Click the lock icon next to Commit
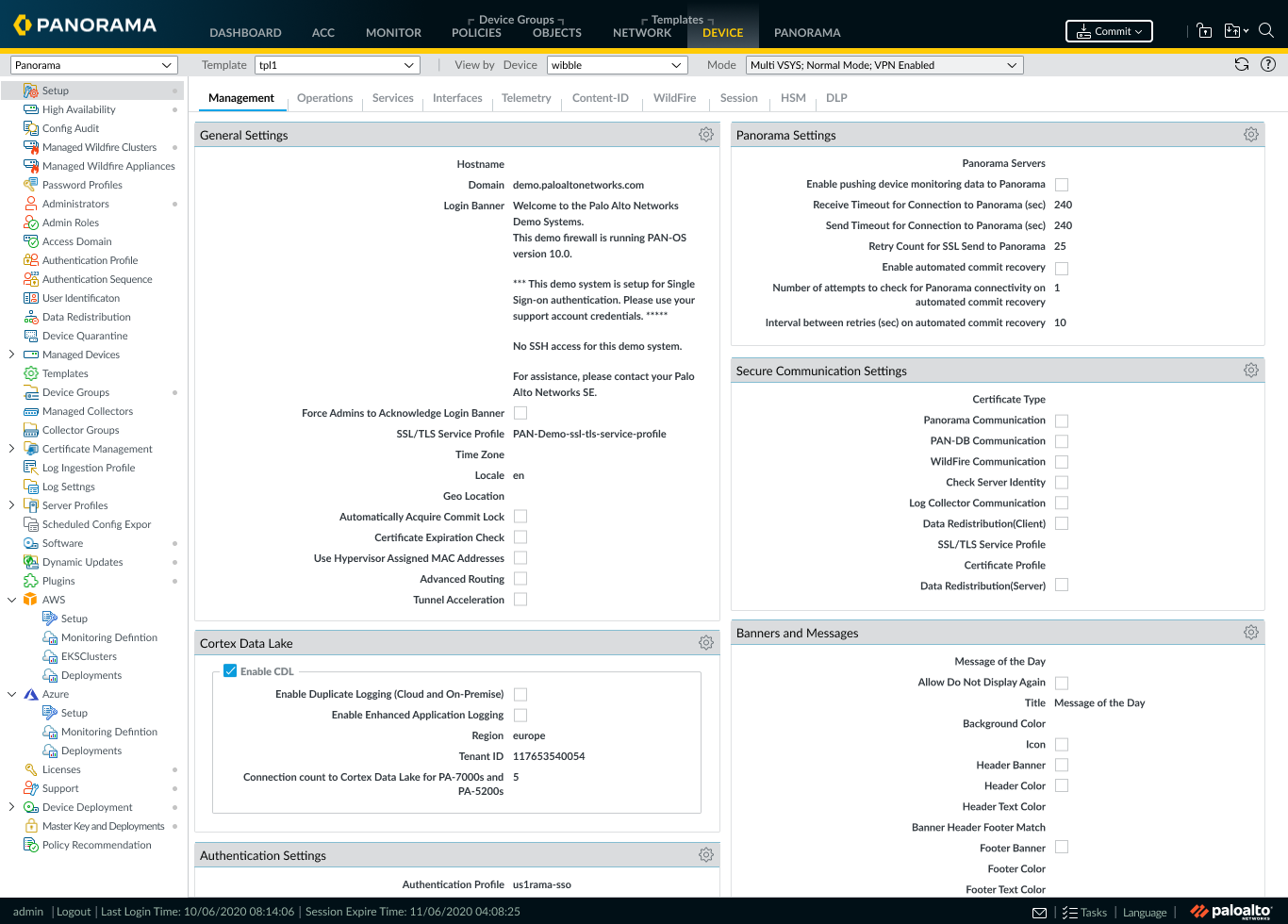Viewport: 1288px width, 924px height. click(1204, 30)
